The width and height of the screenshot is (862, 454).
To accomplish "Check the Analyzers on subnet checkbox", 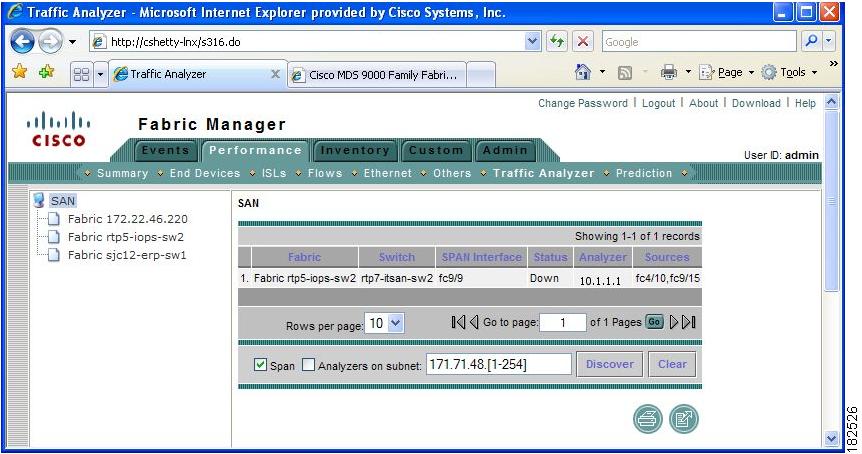I will pos(308,365).
